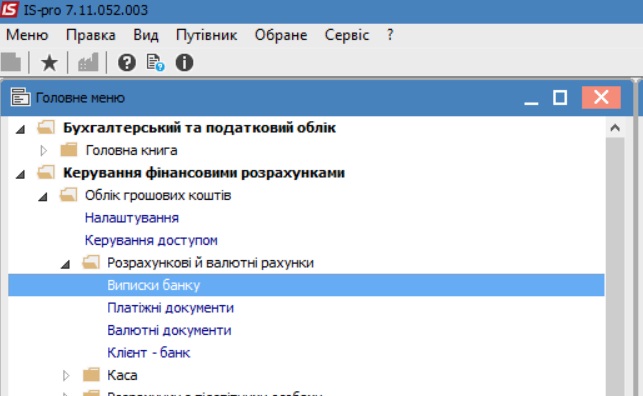Open the Налаштування item

(x=132, y=218)
